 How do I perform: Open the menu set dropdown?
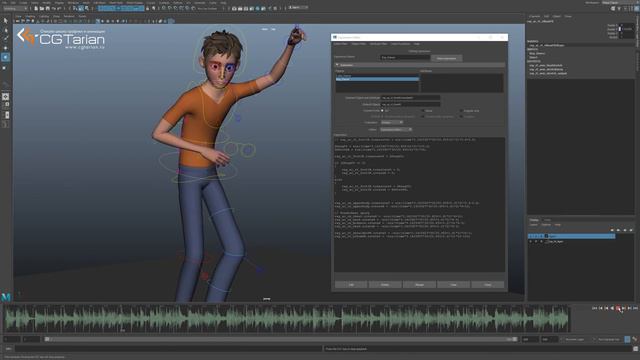coord(16,8)
